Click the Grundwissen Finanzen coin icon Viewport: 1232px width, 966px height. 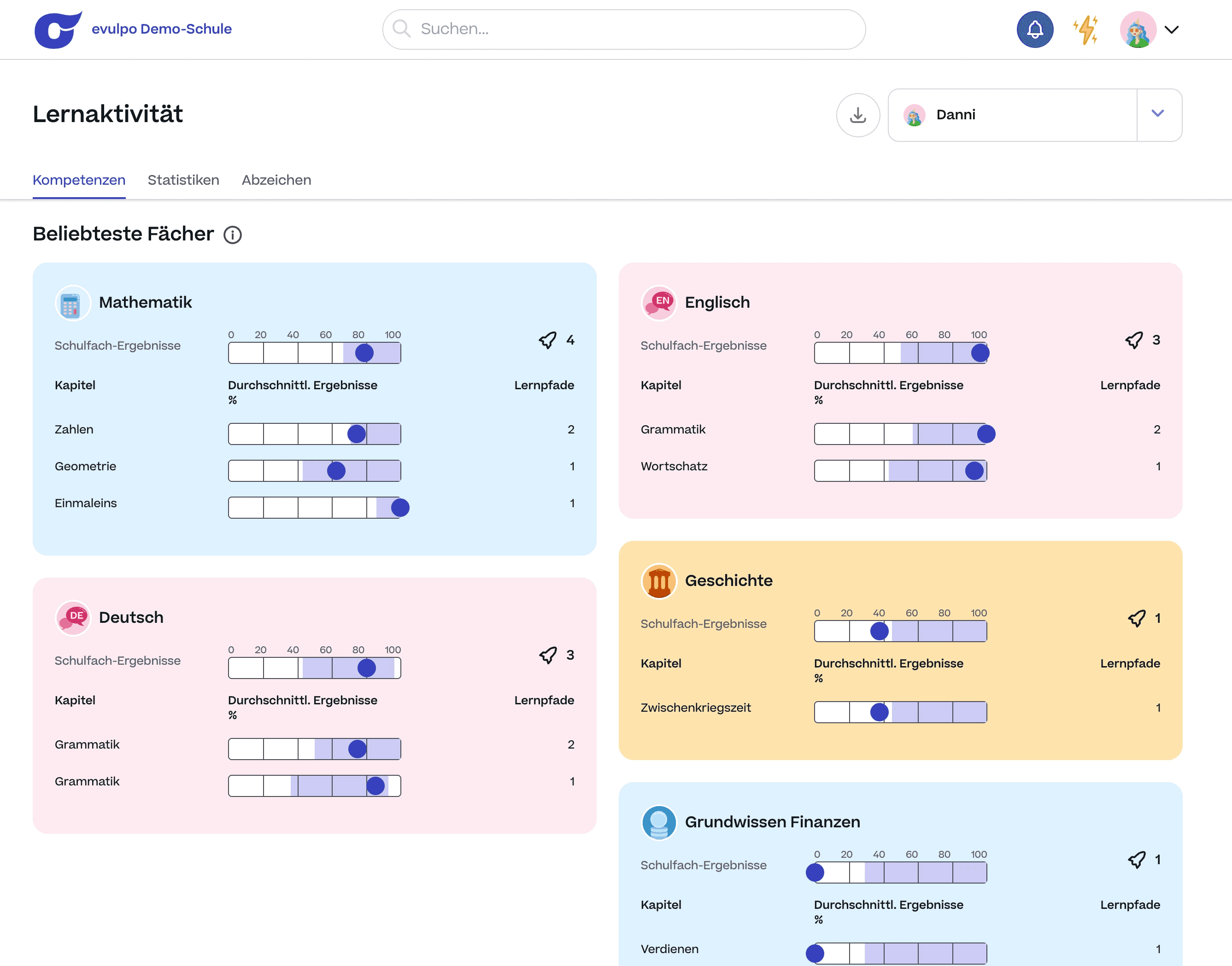(658, 822)
